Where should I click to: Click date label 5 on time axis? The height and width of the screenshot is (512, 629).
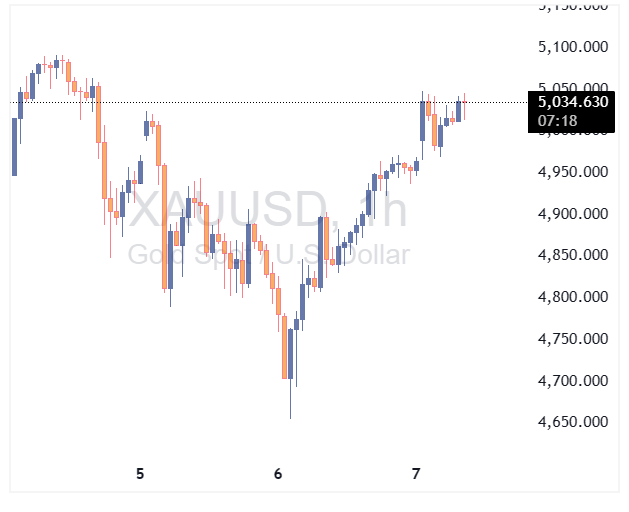click(x=140, y=473)
